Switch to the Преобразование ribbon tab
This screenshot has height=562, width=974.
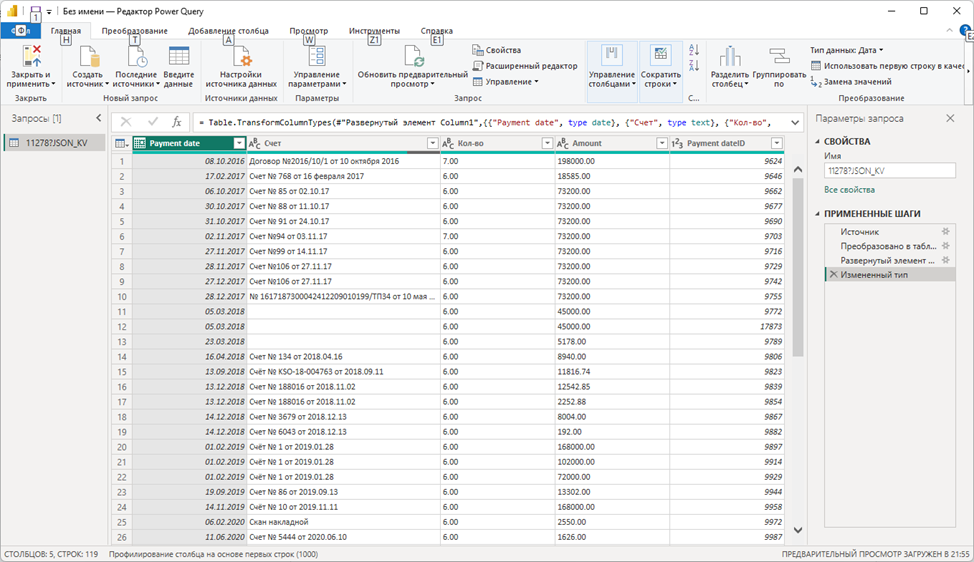click(x=134, y=30)
